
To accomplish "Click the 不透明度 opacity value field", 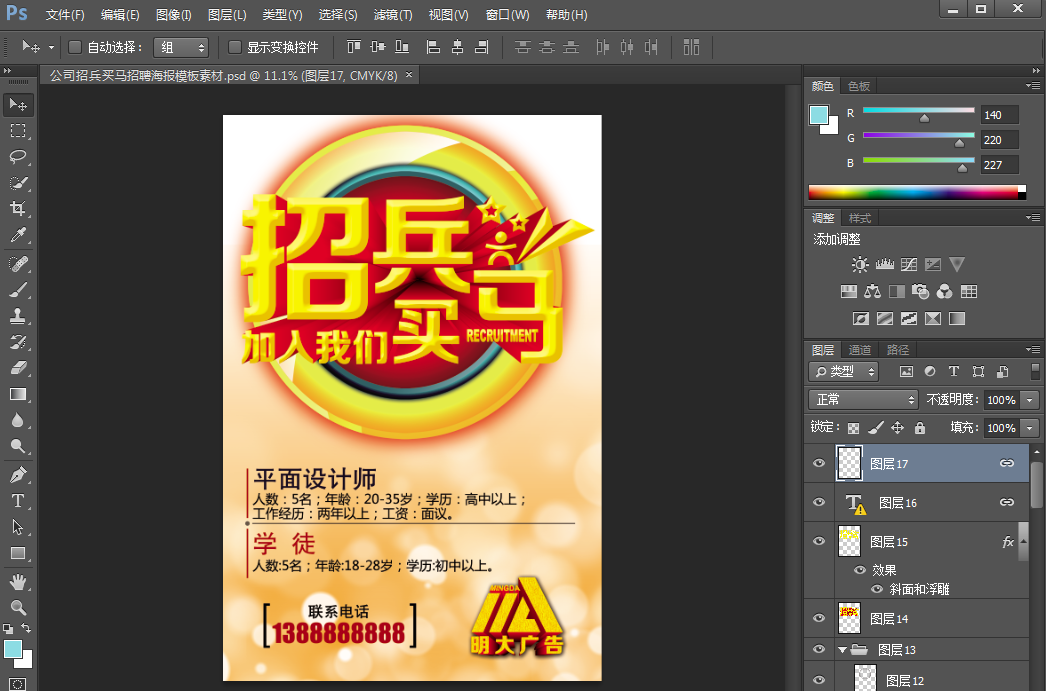I will pos(1001,400).
